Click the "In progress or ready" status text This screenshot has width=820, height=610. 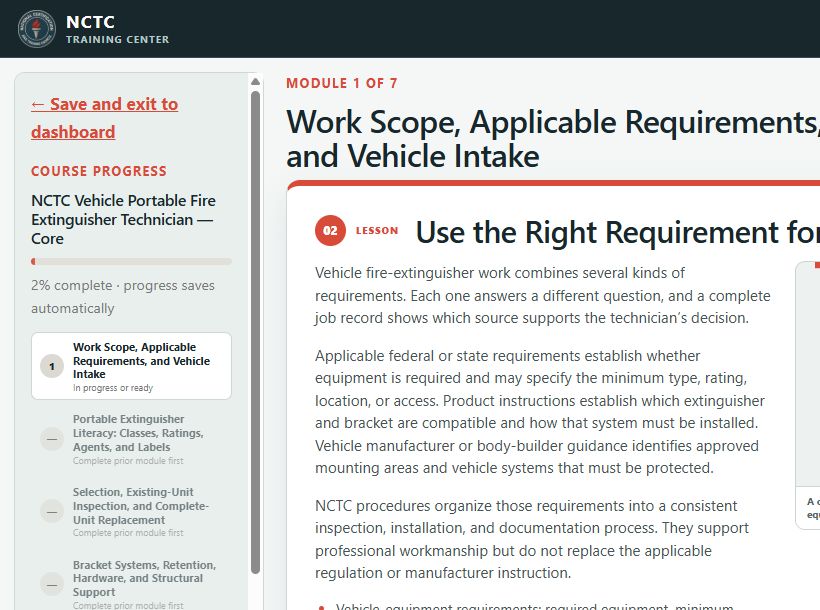(x=113, y=388)
